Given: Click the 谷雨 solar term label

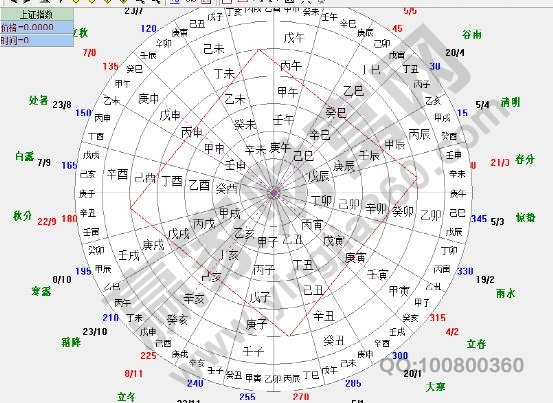Looking at the screenshot, I should click(472, 35).
